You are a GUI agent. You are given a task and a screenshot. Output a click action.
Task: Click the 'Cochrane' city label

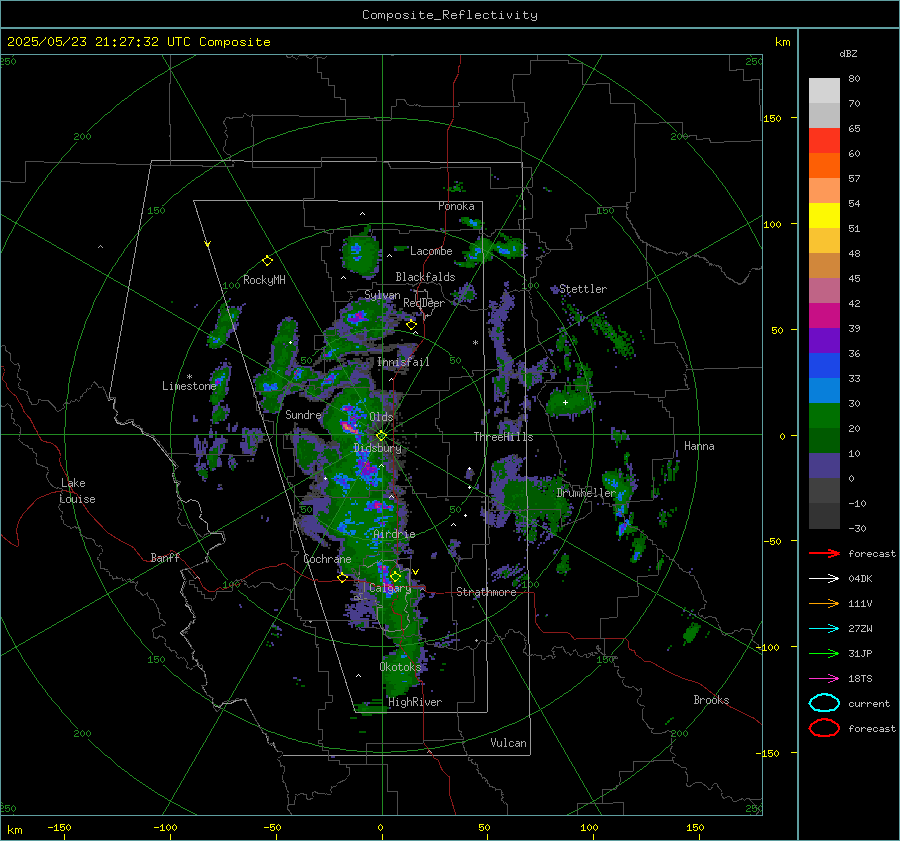pyautogui.click(x=327, y=559)
